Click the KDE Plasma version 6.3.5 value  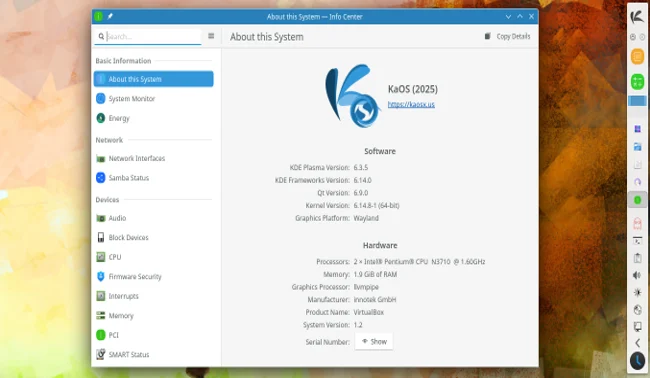361,167
